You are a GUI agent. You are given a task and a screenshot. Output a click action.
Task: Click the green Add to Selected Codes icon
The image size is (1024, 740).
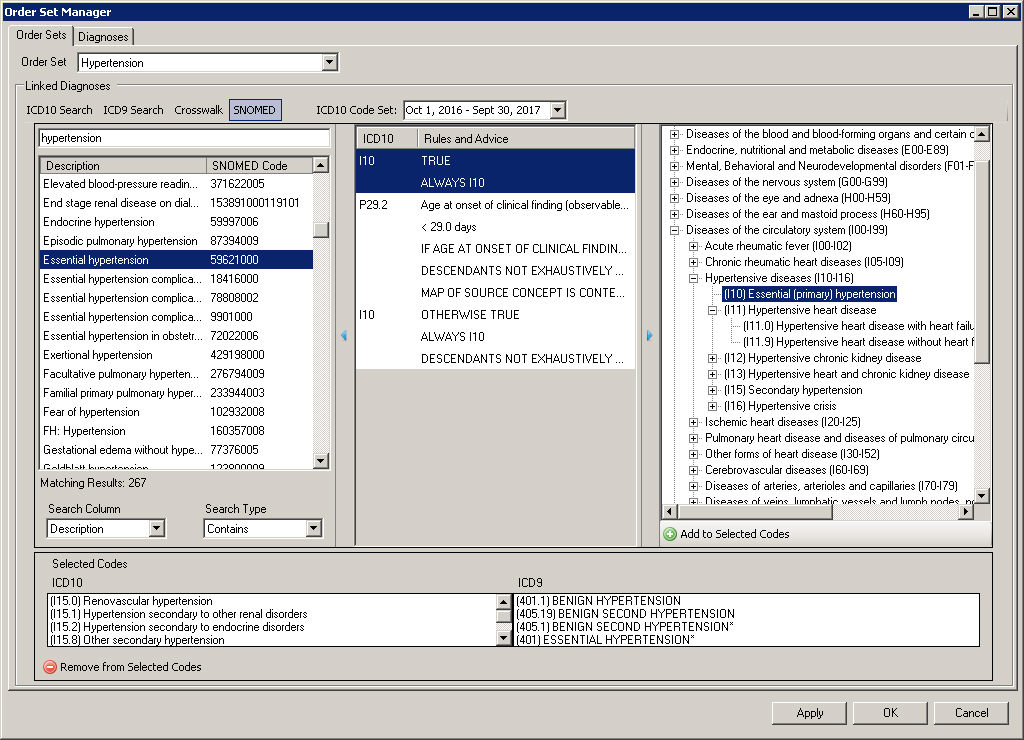pos(669,534)
